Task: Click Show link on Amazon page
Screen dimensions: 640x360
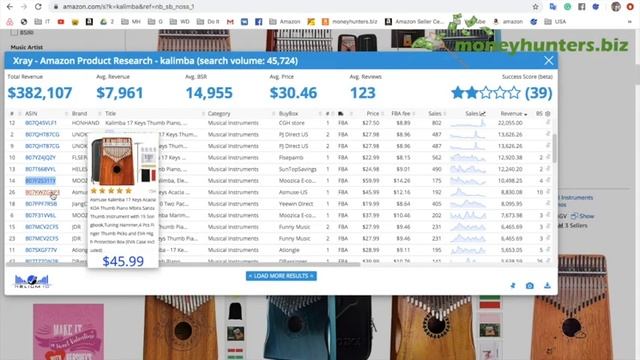Action: pos(583,216)
